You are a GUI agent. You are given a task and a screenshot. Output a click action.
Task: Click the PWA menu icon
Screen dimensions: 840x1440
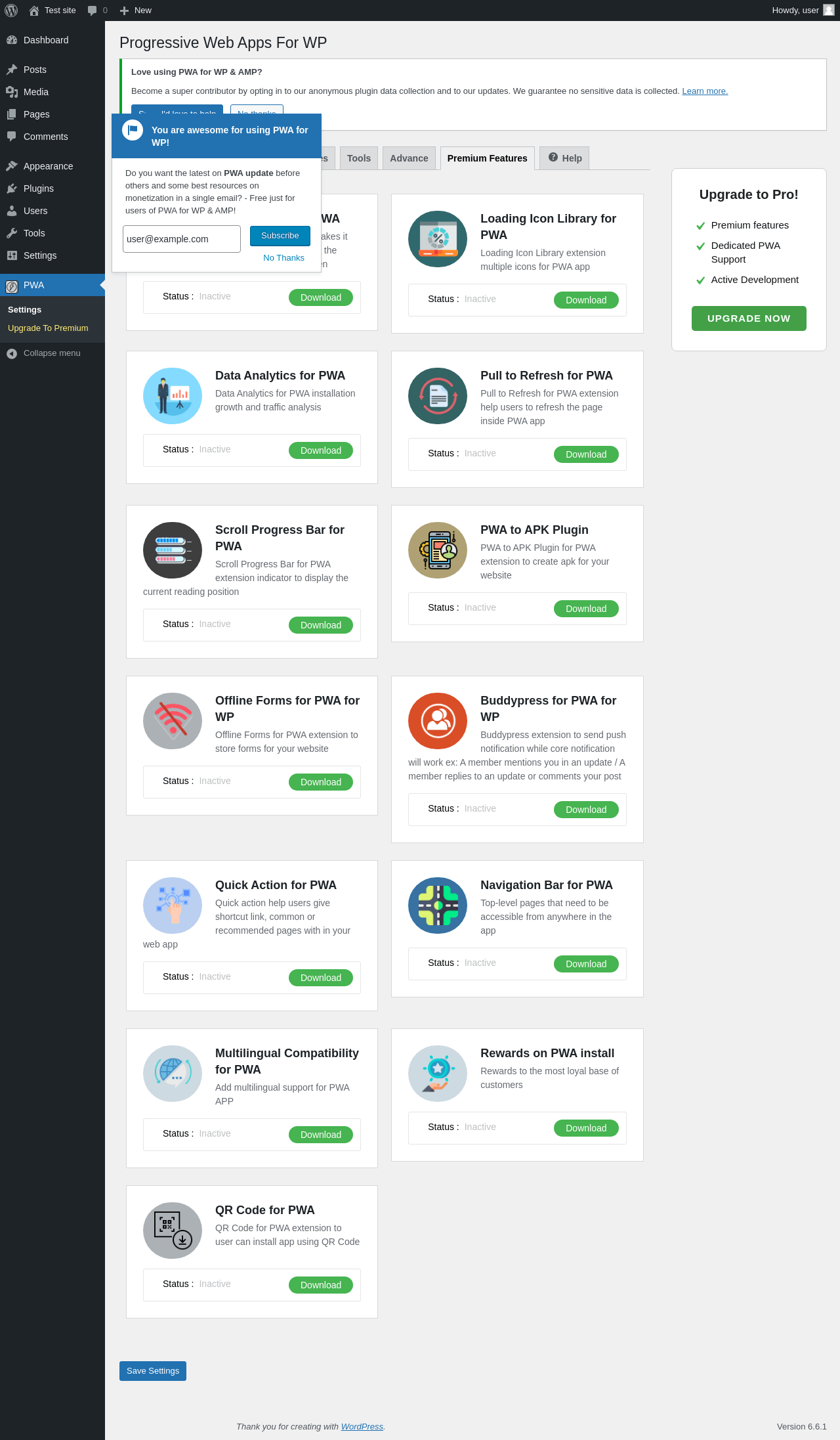click(12, 286)
